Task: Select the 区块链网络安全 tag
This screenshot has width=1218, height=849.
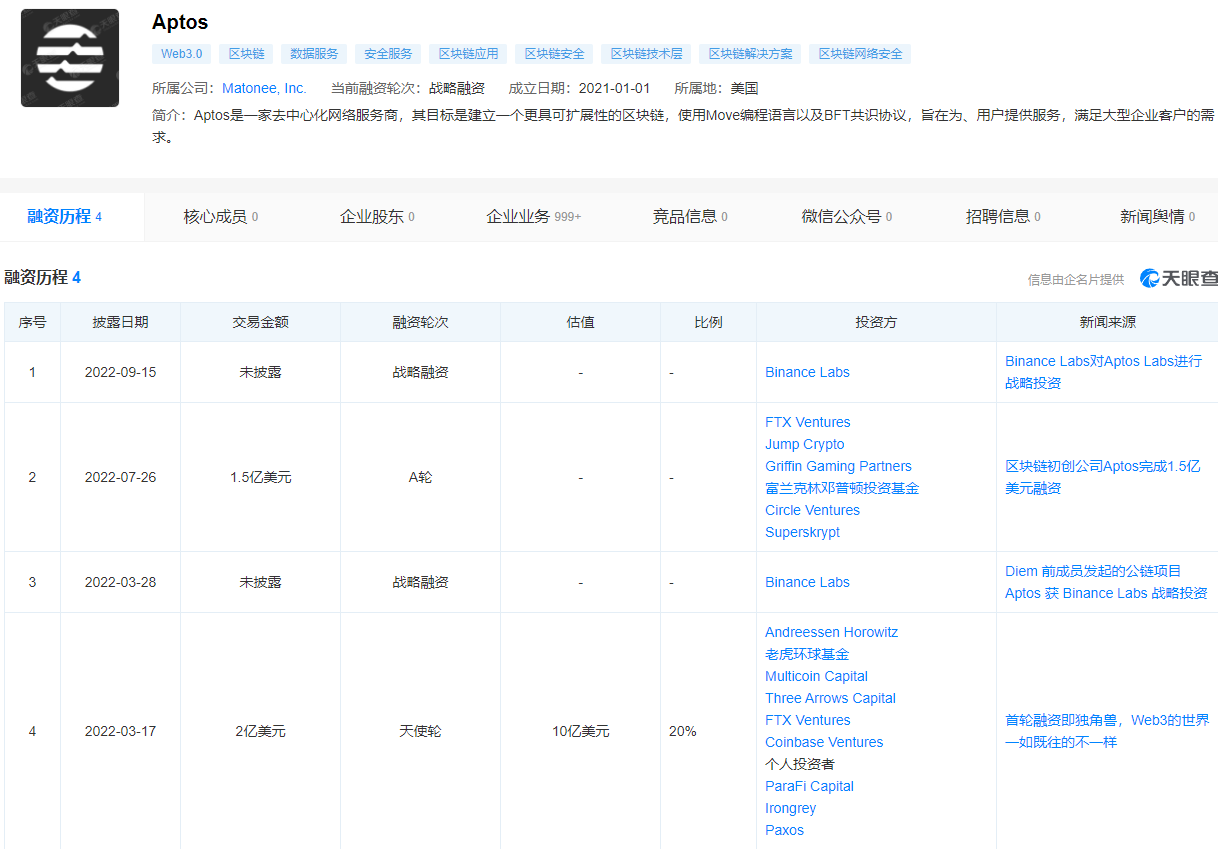Action: click(860, 54)
